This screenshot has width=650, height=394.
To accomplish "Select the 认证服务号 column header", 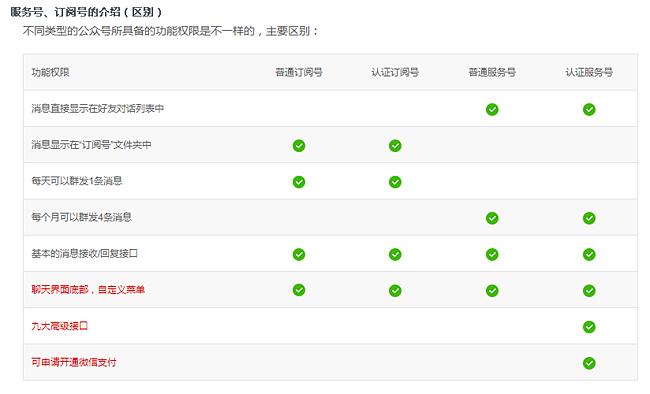I will 589,72.
